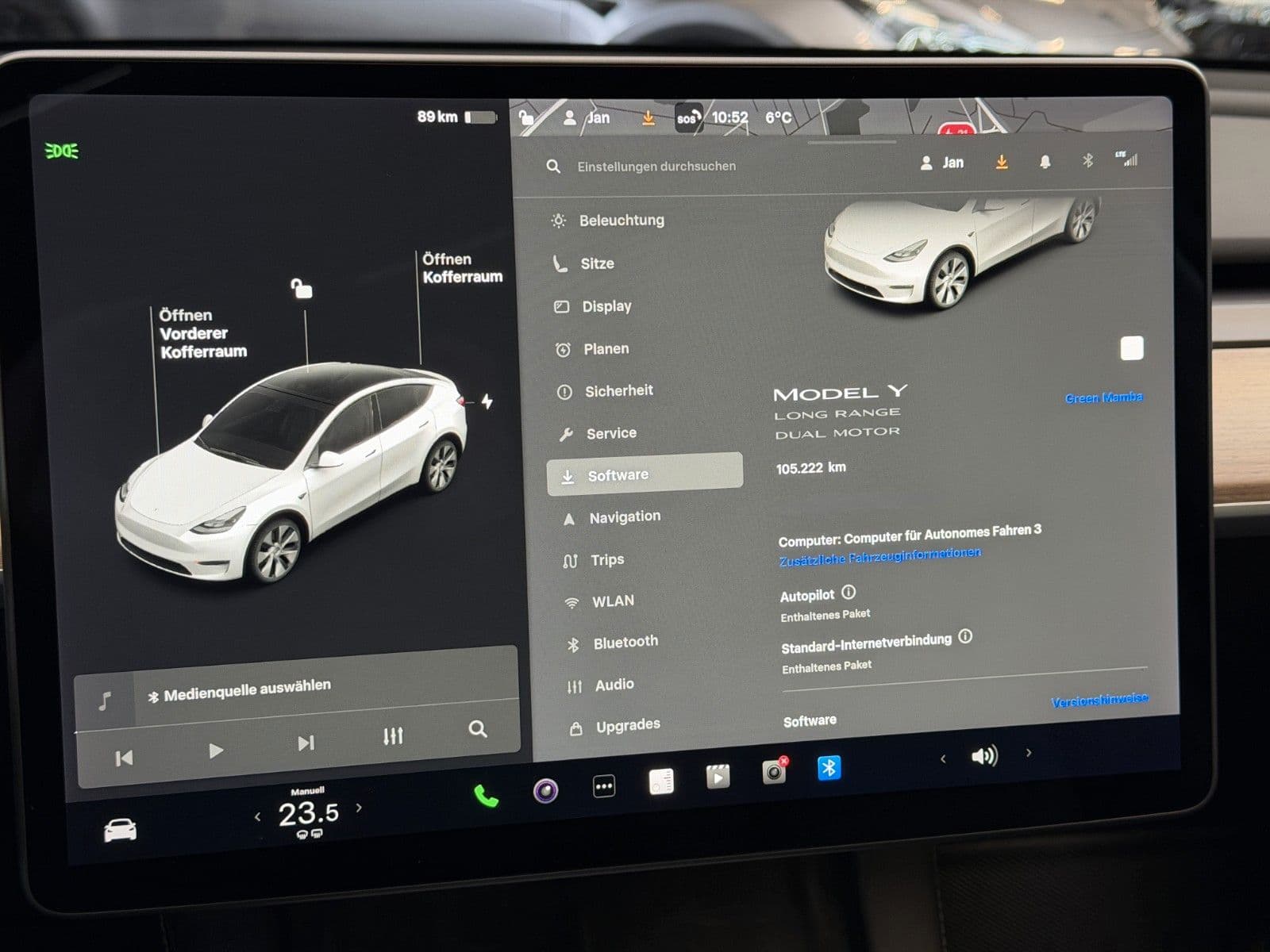Viewport: 1270px width, 952px height.
Task: Decrease temperature with left chevron
Action: click(257, 816)
